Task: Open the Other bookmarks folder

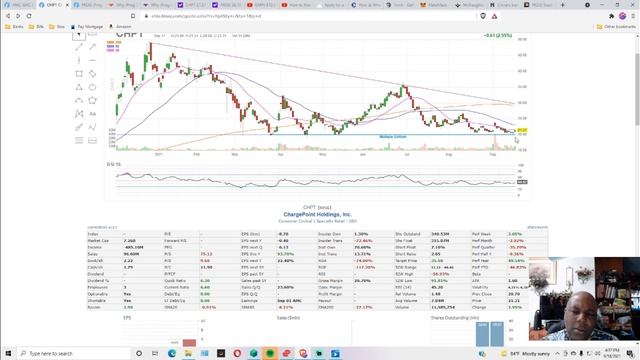Action: pyautogui.click(x=616, y=27)
